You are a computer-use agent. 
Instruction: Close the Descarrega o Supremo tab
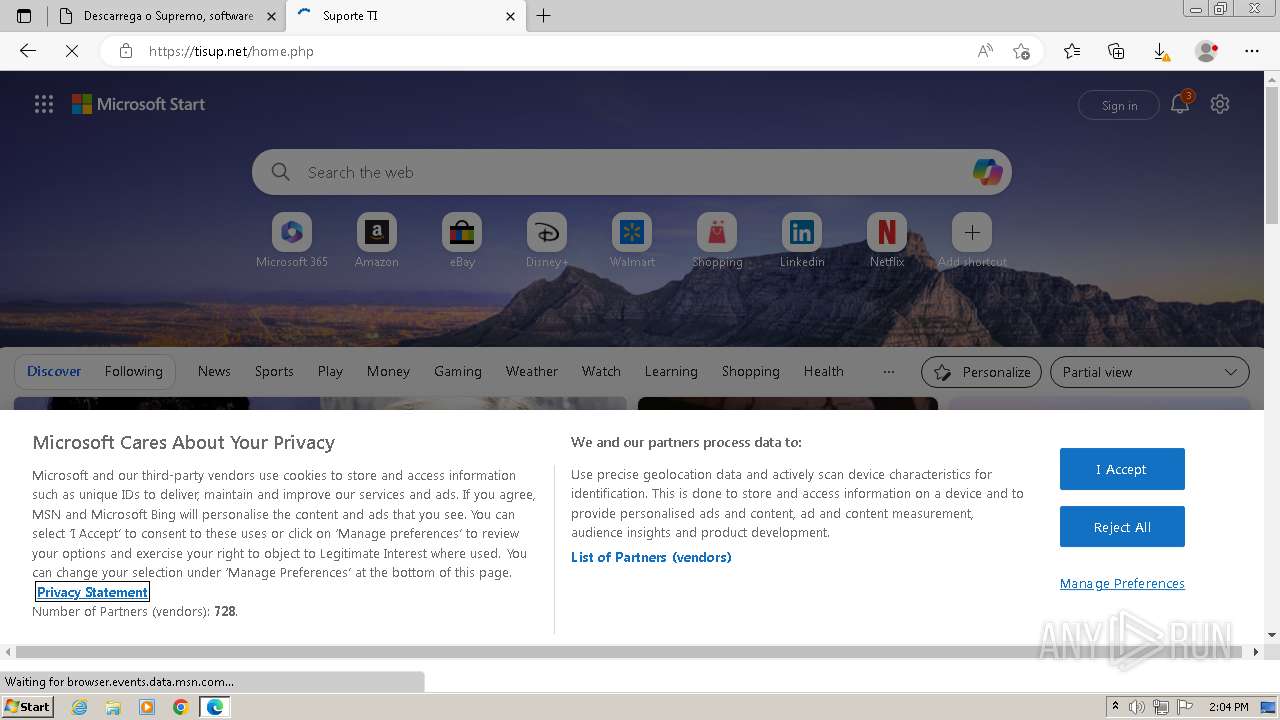tap(272, 16)
